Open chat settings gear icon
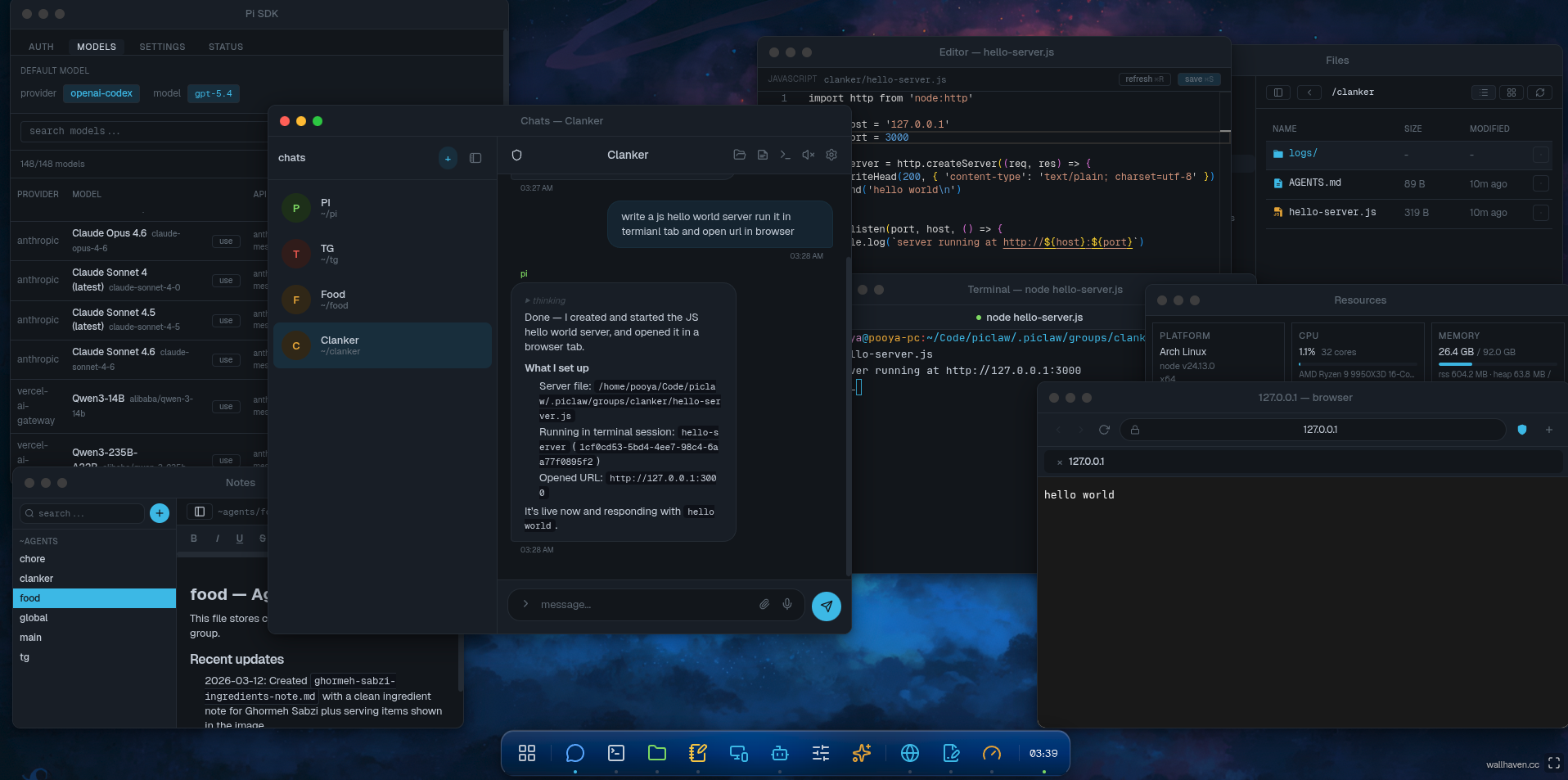This screenshot has width=1568, height=780. point(831,155)
